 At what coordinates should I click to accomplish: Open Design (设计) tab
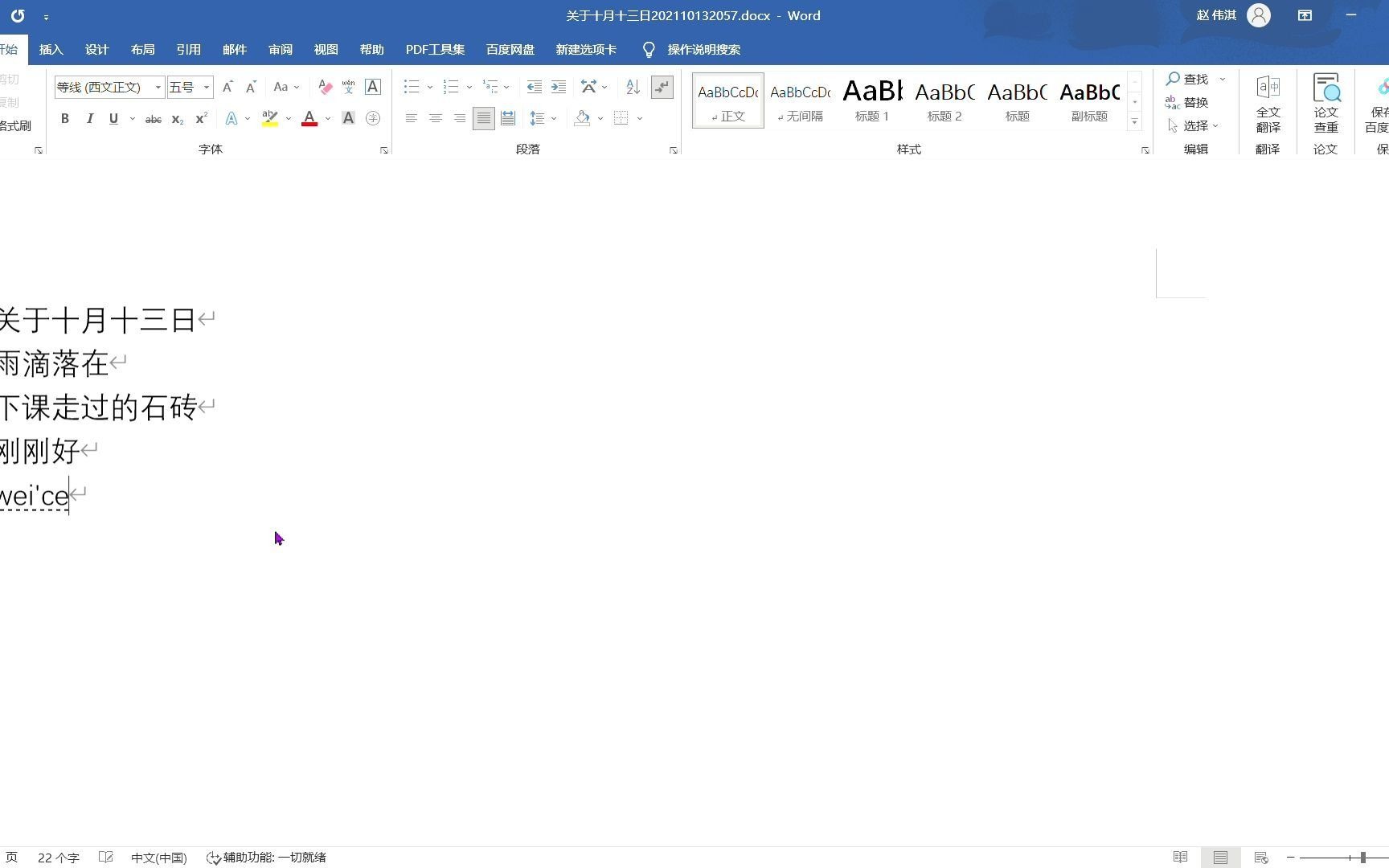click(96, 49)
